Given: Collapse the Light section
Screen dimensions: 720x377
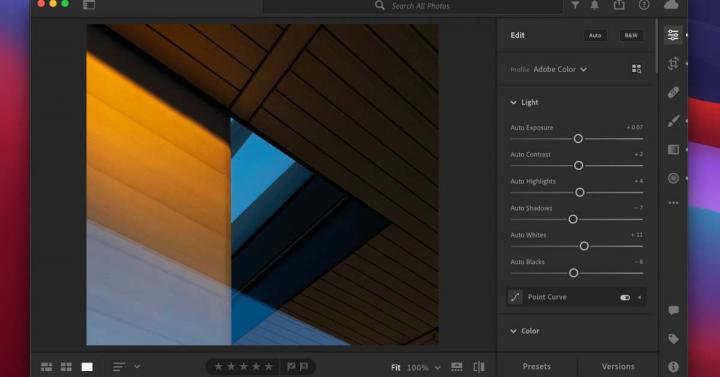Looking at the screenshot, I should 513,102.
